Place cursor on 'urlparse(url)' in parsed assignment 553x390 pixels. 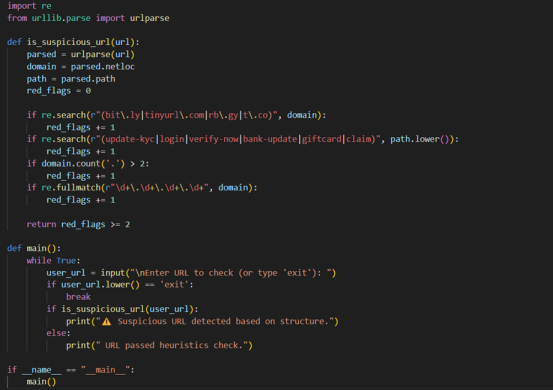click(x=103, y=55)
